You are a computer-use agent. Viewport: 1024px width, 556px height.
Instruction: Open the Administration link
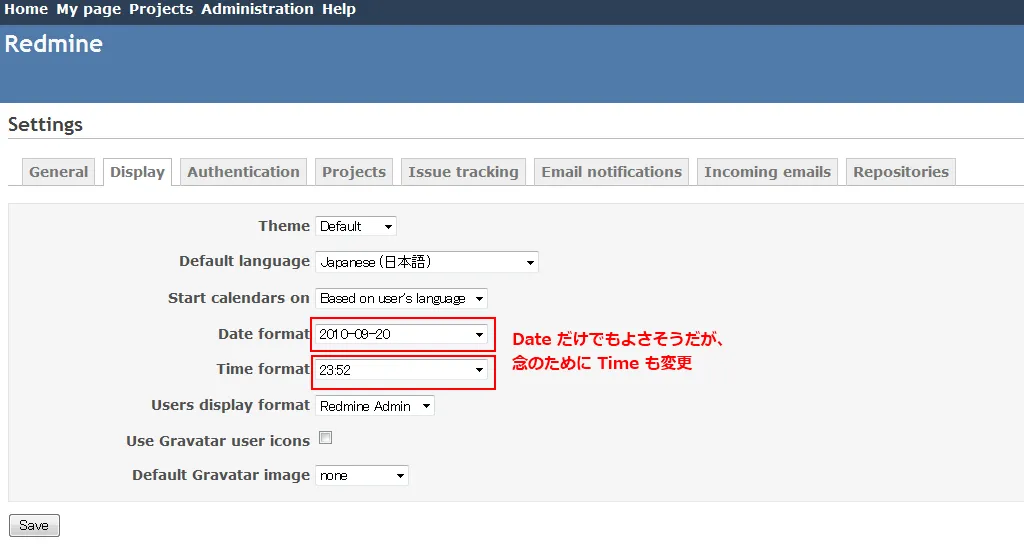257,9
